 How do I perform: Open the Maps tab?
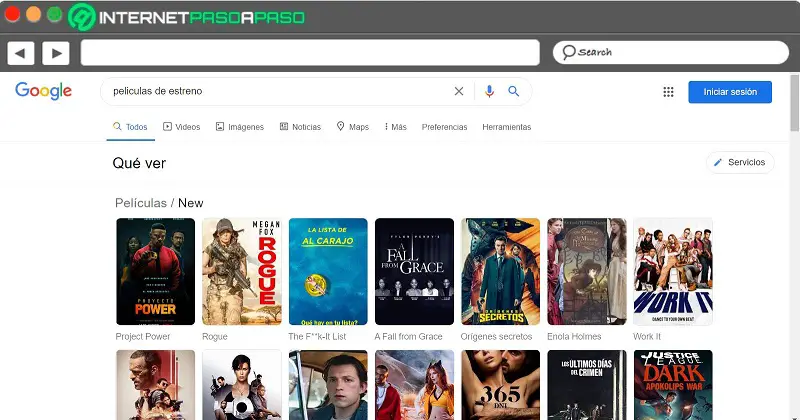click(353, 127)
